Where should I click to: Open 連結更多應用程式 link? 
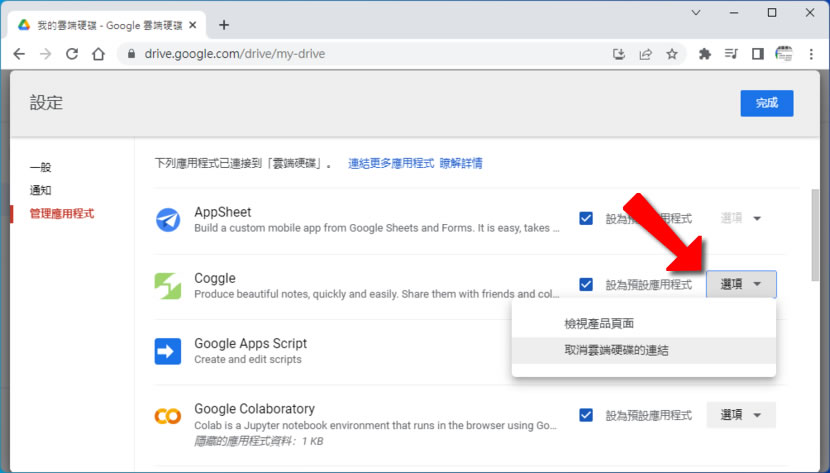click(x=391, y=163)
